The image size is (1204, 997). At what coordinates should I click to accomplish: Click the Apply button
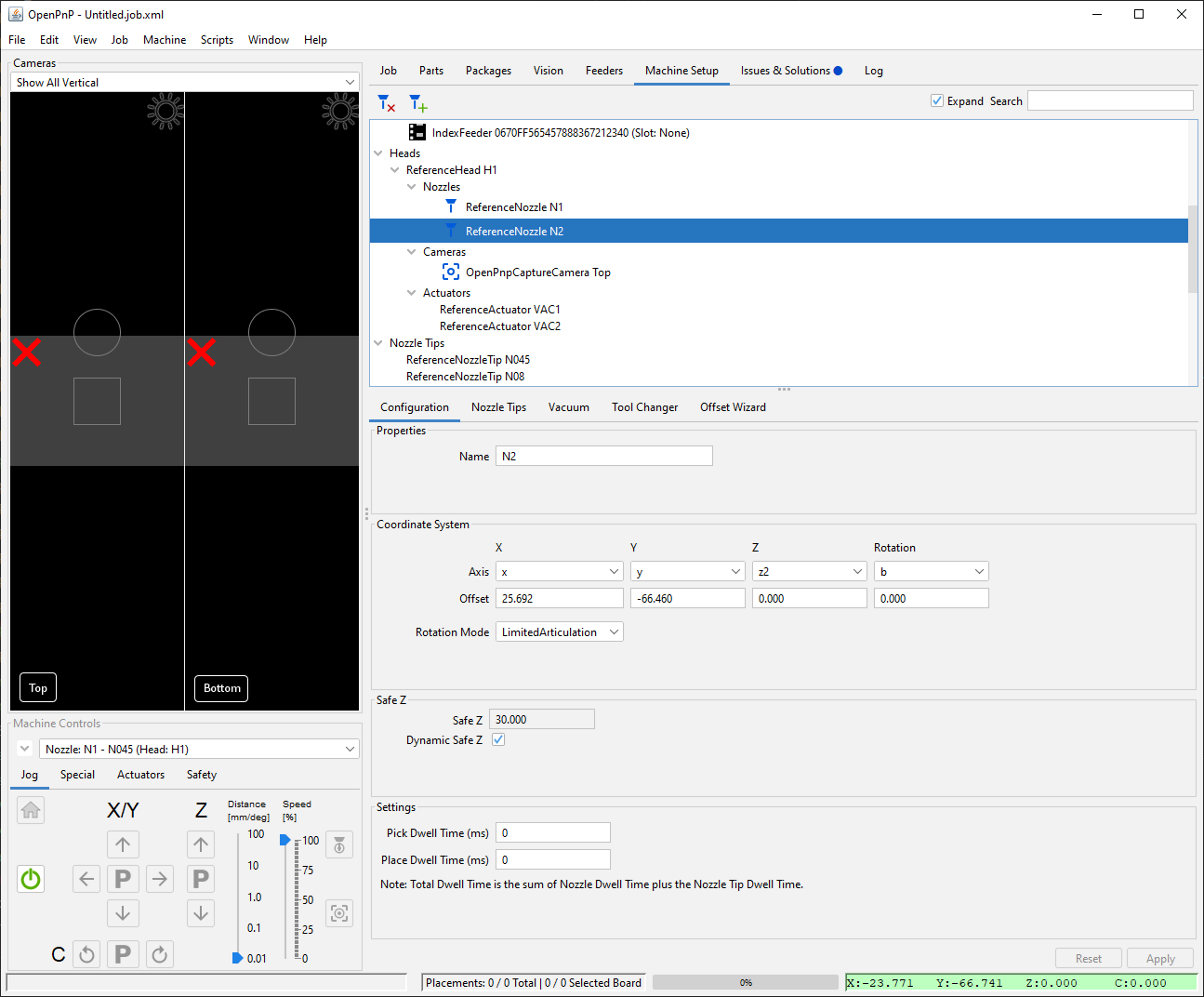point(1159,959)
